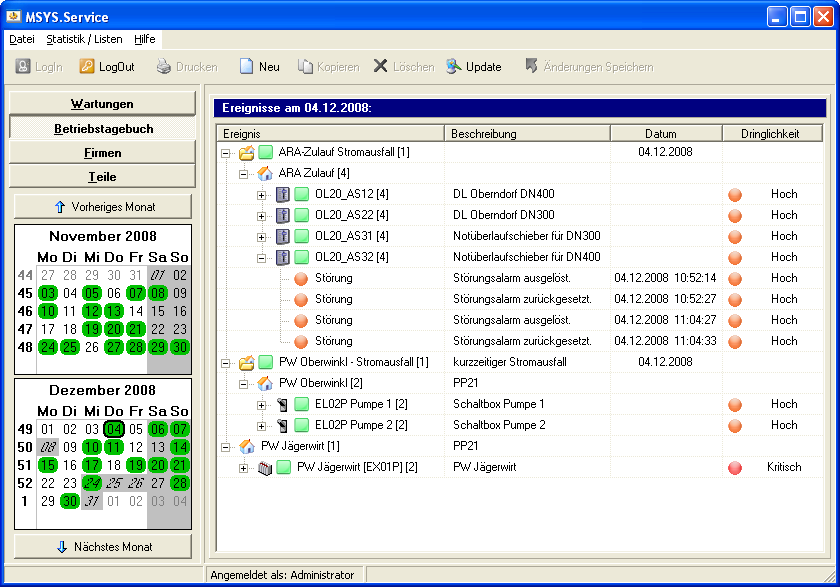The width and height of the screenshot is (840, 587).
Task: Click the LogOut key icon
Action: point(88,67)
